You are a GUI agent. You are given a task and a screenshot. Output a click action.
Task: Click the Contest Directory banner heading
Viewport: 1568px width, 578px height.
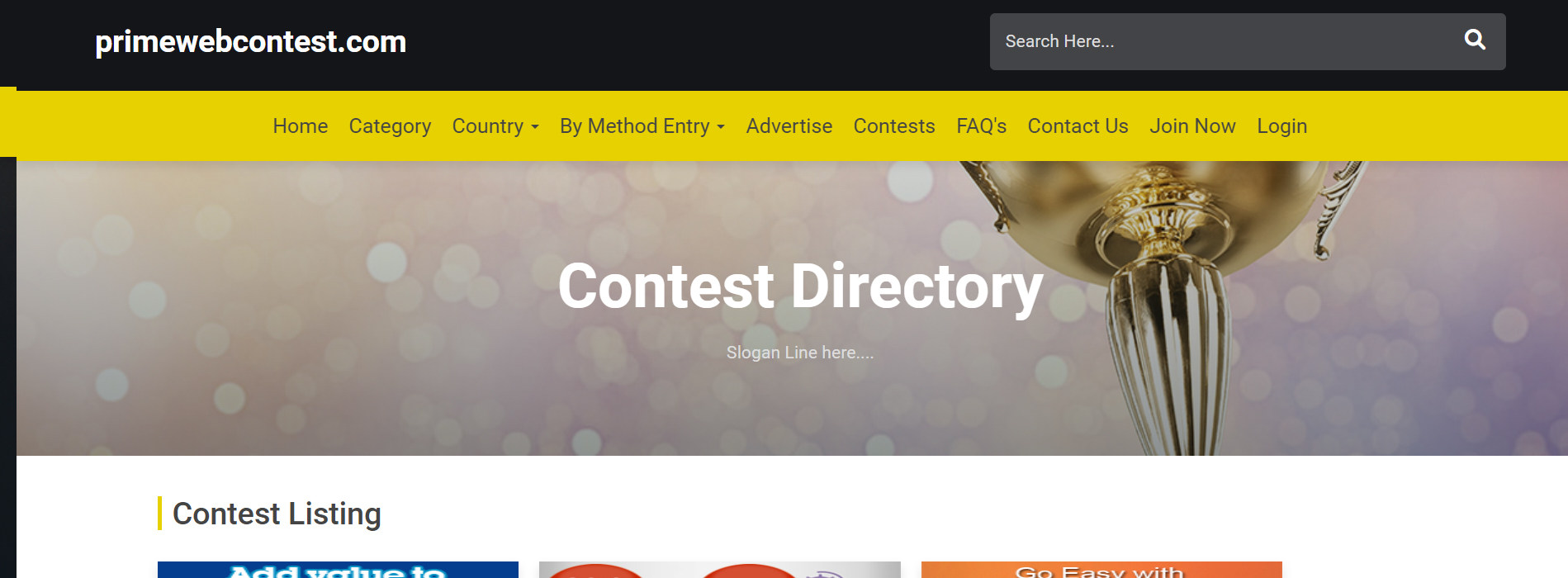click(x=800, y=287)
